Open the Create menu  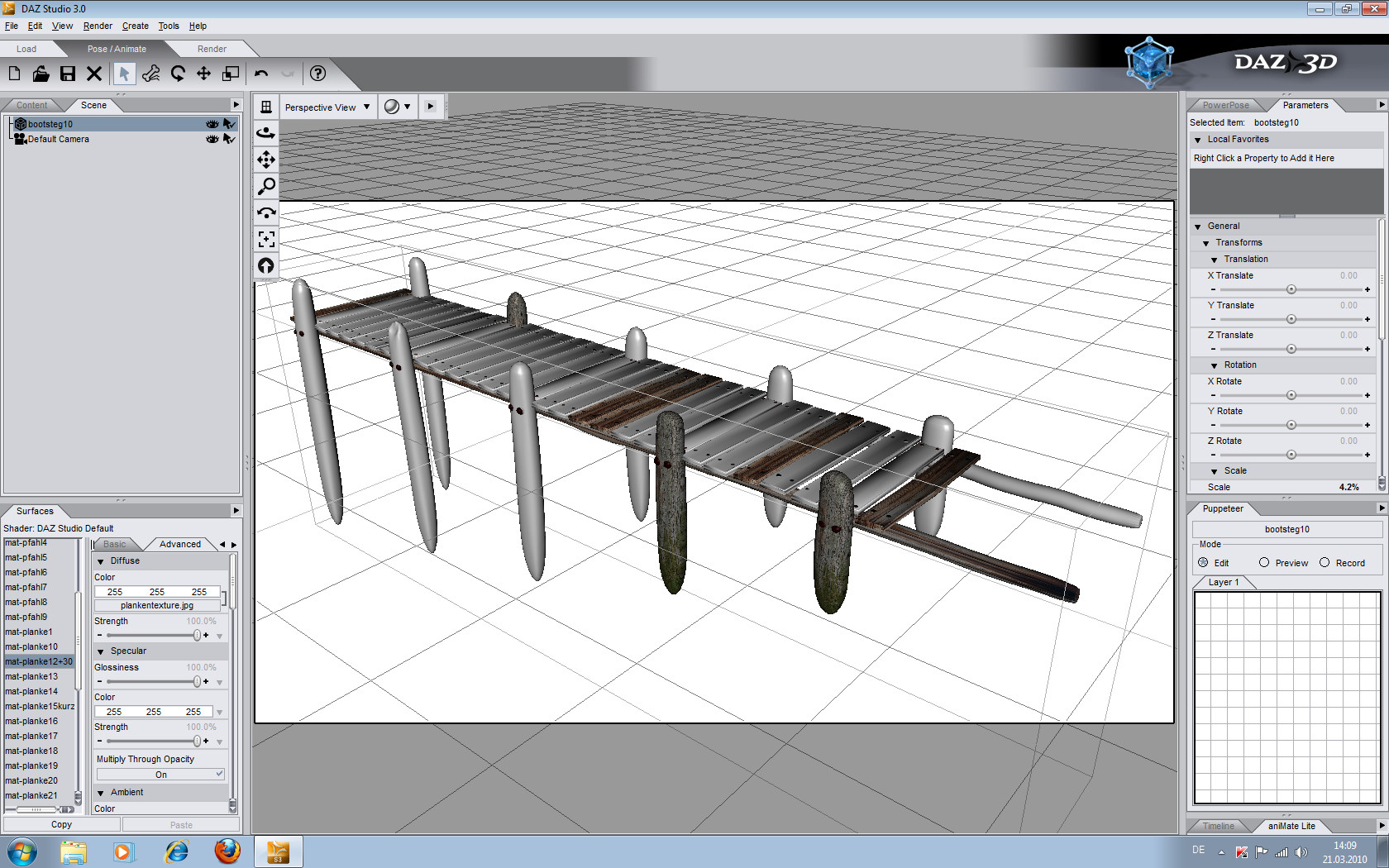tap(136, 26)
